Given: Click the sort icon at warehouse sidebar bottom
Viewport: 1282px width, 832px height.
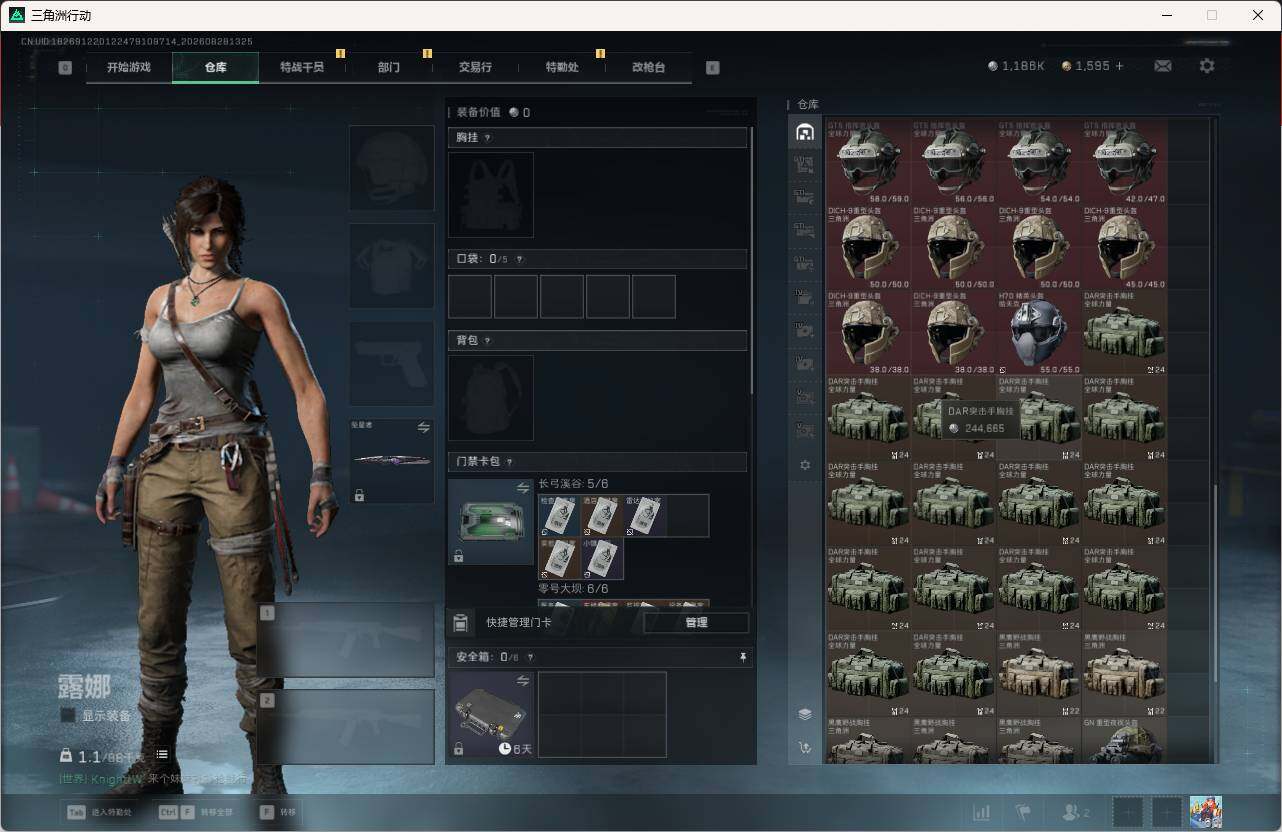Looking at the screenshot, I should (805, 748).
